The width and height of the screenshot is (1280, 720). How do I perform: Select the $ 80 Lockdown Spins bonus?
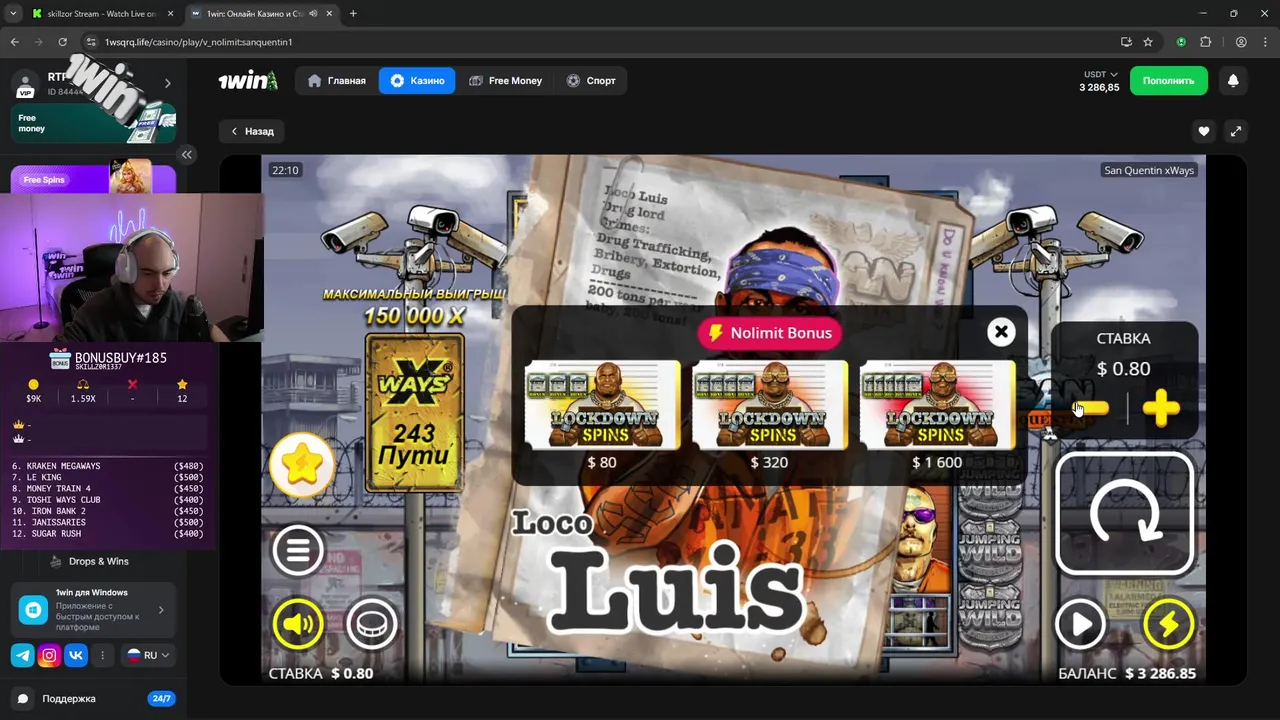click(602, 405)
